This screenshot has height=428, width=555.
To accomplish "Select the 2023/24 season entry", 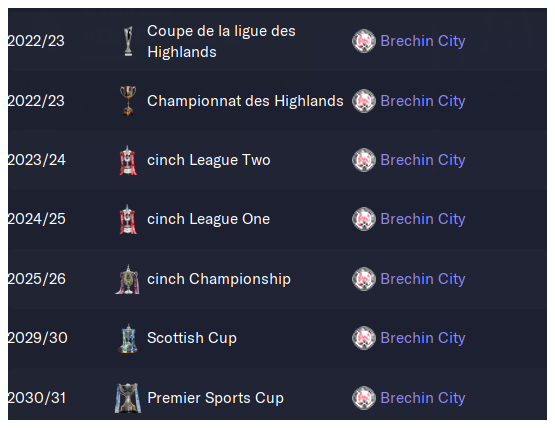I will (x=37, y=160).
